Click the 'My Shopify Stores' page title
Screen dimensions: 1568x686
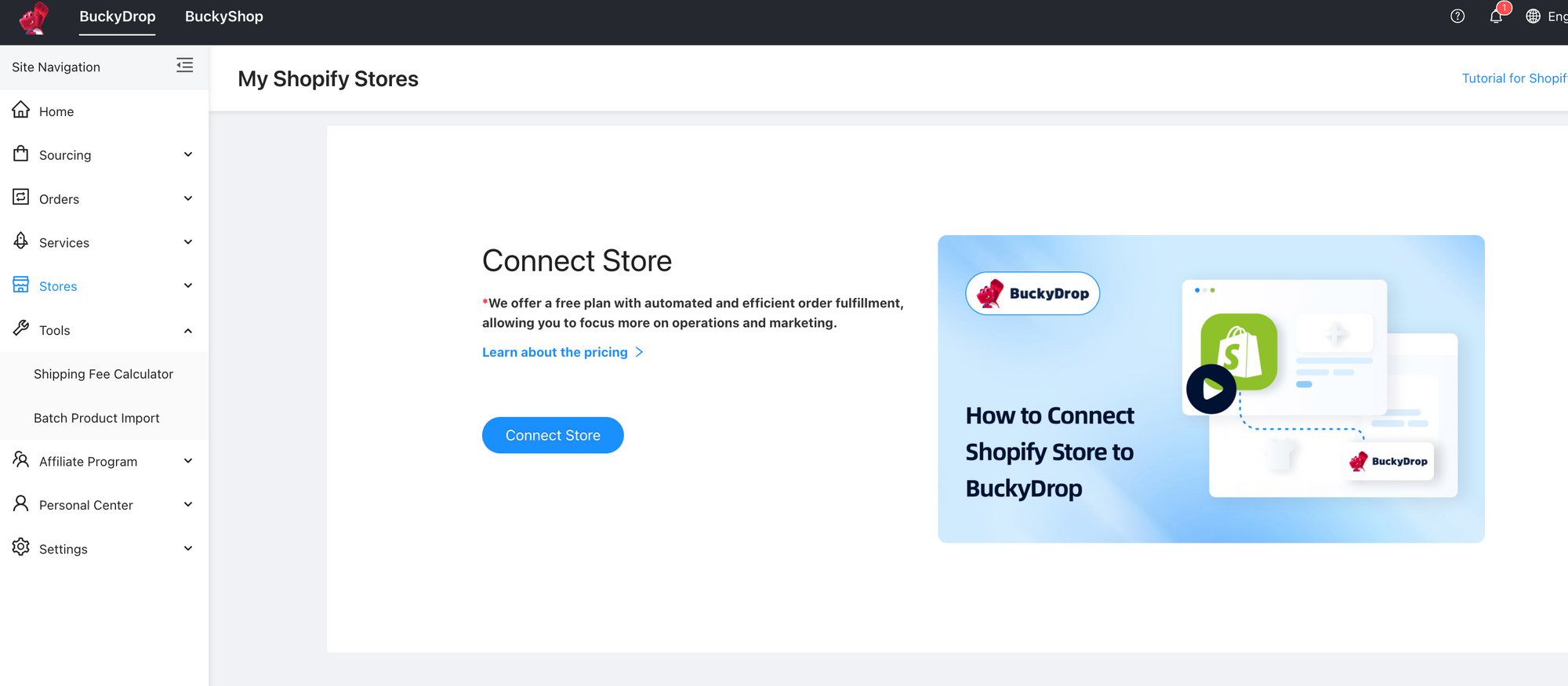328,78
